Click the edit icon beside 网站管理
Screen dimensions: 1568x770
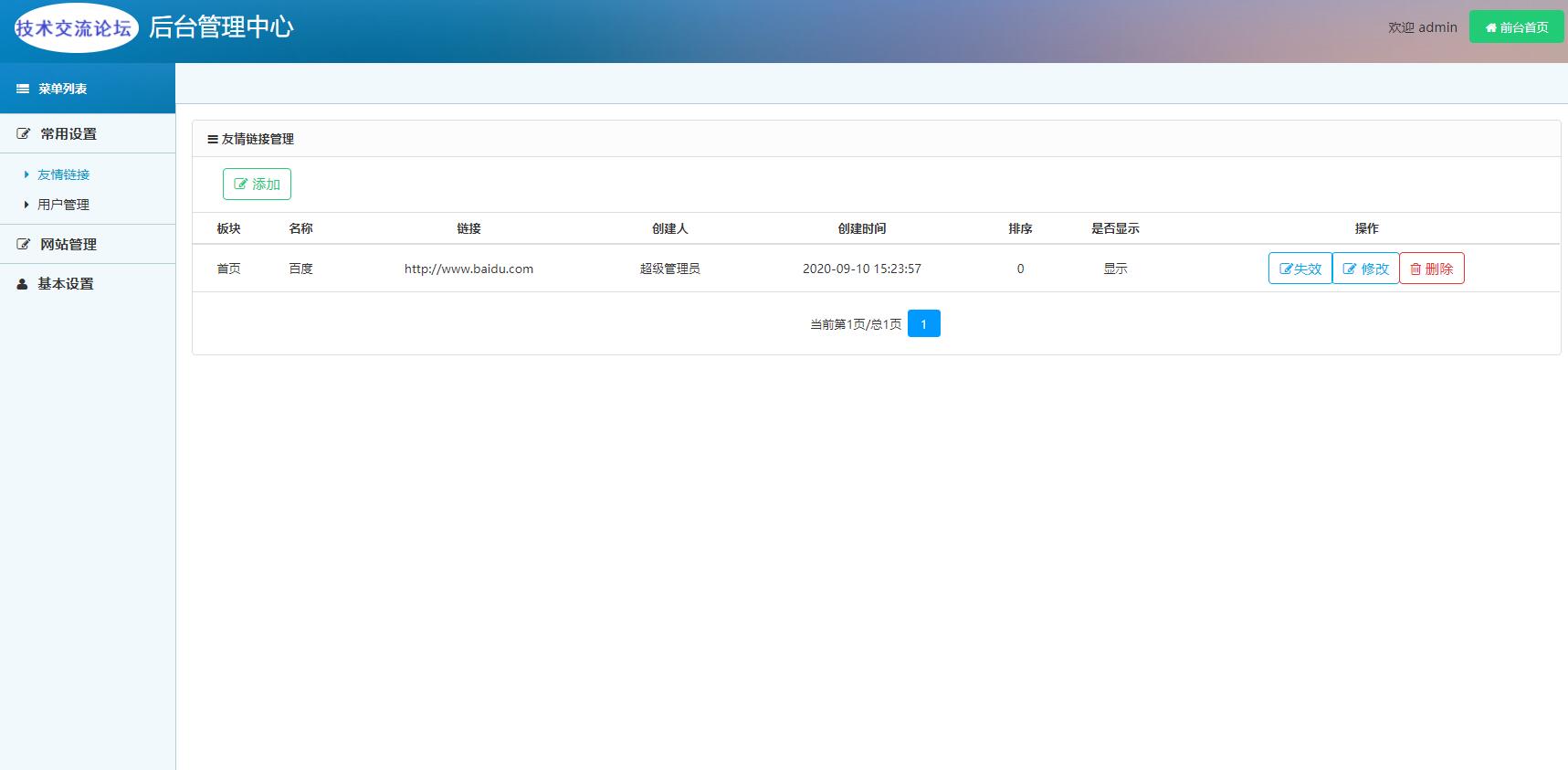pos(24,244)
